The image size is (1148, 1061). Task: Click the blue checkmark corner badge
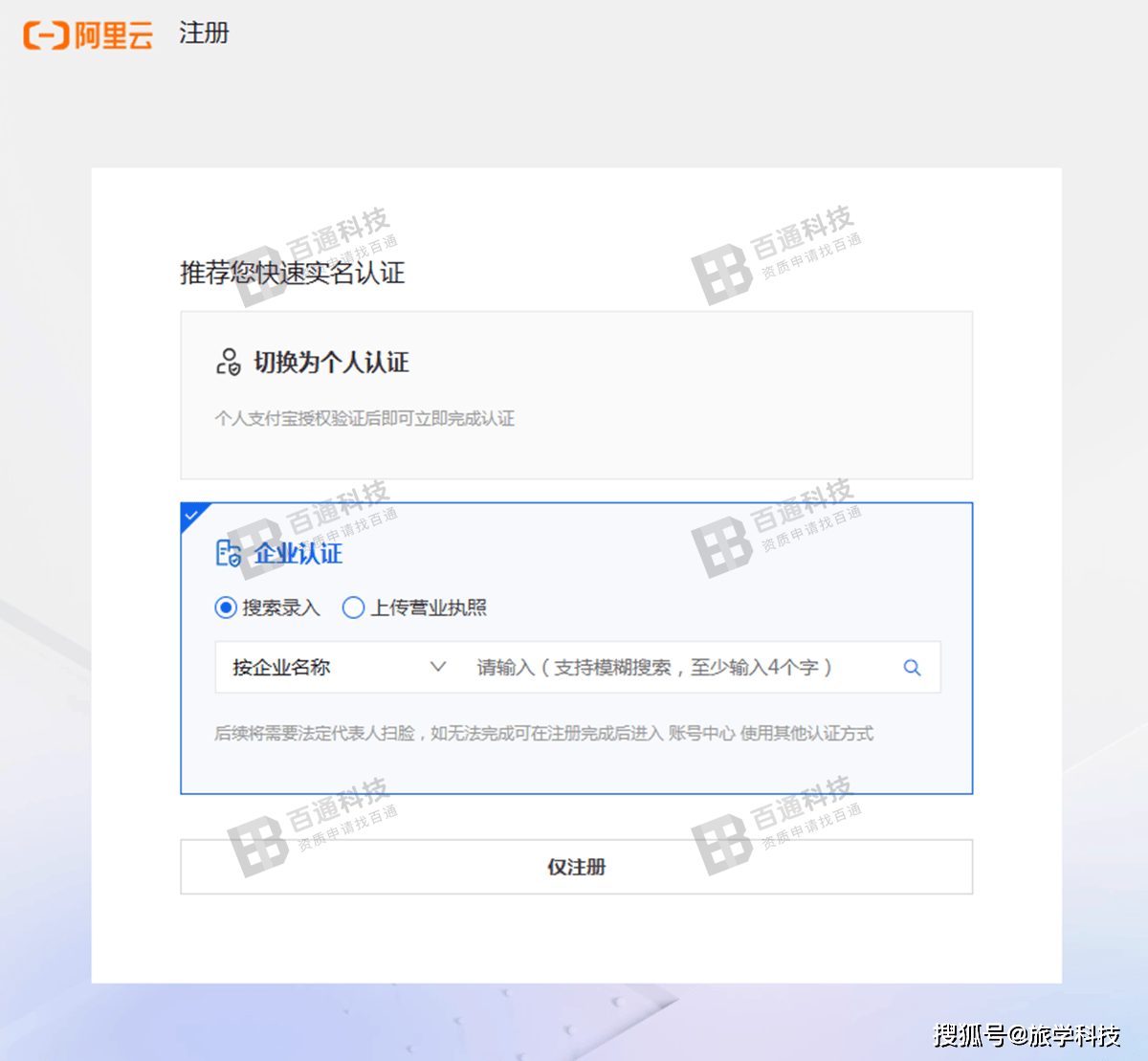click(191, 515)
